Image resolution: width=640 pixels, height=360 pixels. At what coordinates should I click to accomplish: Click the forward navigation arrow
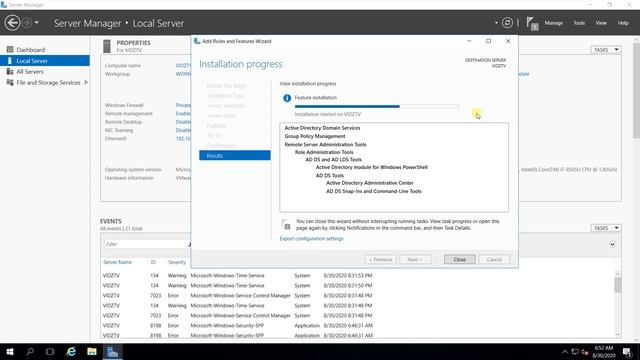[x=27, y=23]
